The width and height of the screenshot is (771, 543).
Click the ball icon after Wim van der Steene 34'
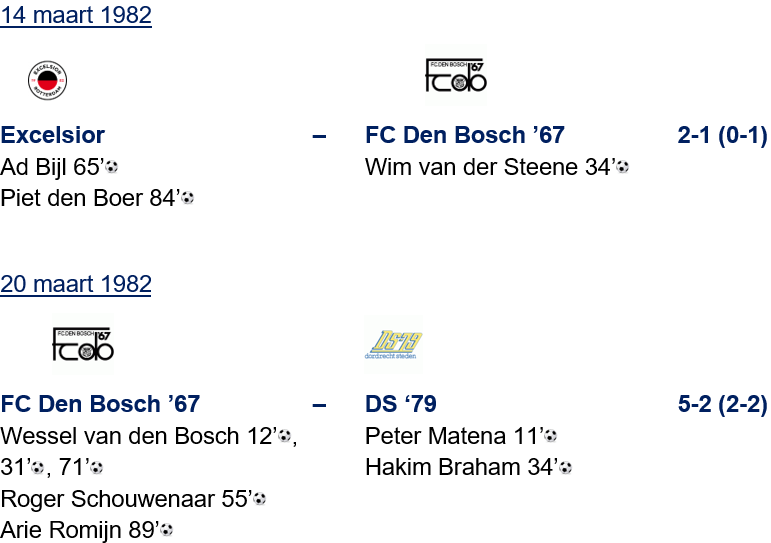pyautogui.click(x=622, y=168)
